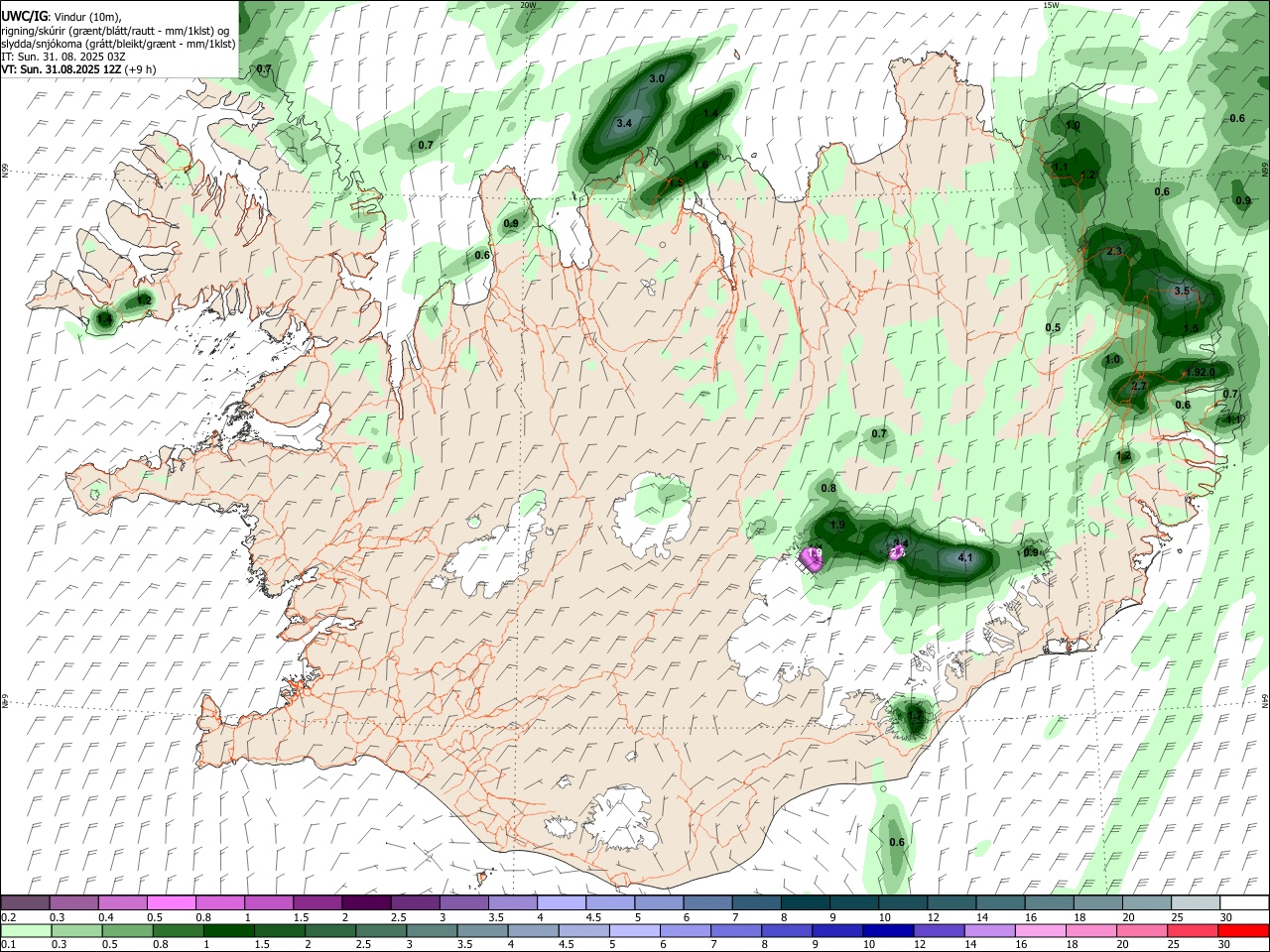Image resolution: width=1270 pixels, height=952 pixels.
Task: Click the pale grey 25 swatch on snow scale
Action: (1195, 902)
